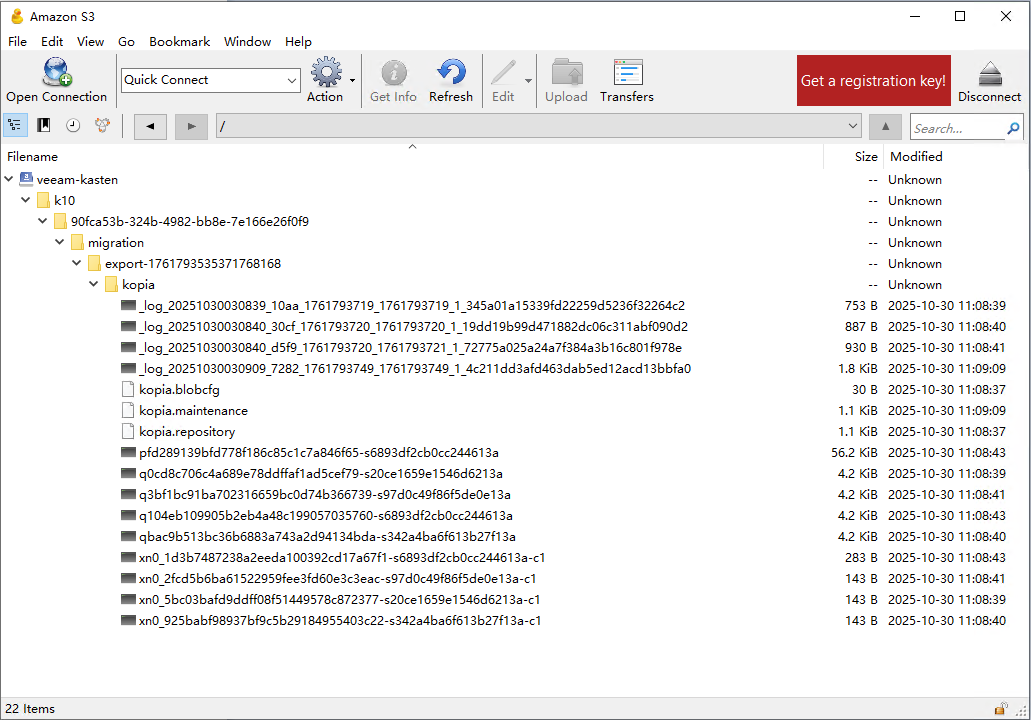This screenshot has width=1031, height=720.
Task: Go up to the parent folder
Action: click(x=885, y=127)
